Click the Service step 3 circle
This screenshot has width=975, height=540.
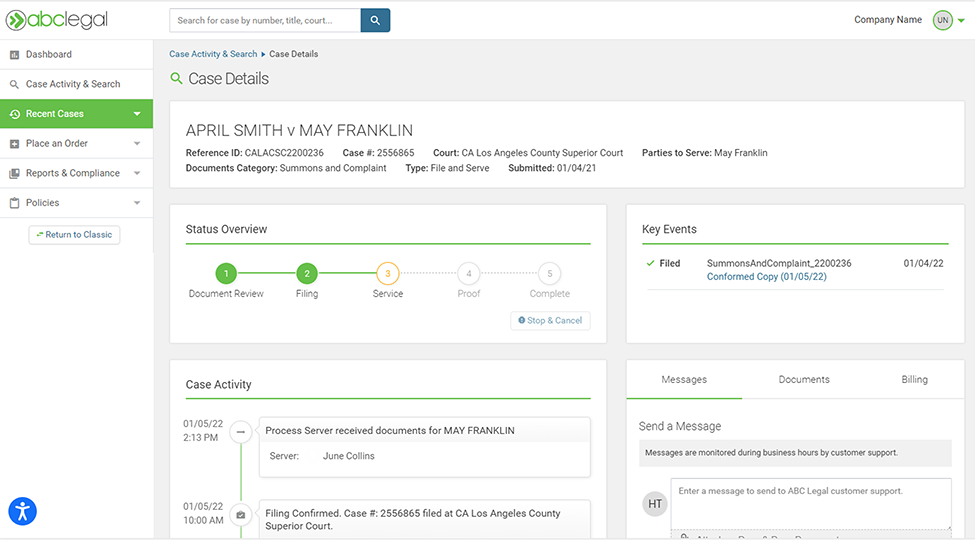(x=388, y=273)
